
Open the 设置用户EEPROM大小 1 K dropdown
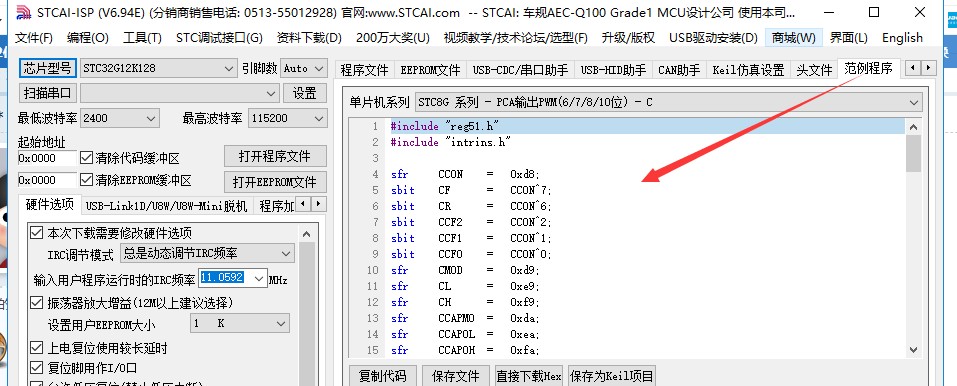(239, 324)
